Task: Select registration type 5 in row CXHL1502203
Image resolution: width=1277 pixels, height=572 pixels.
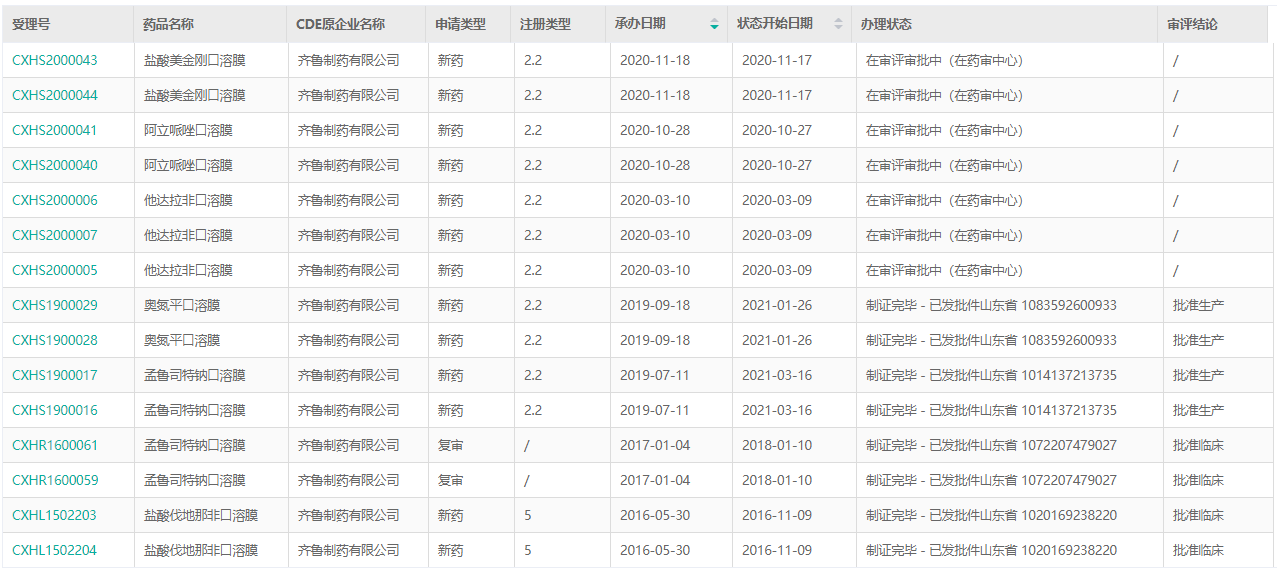Action: pos(528,515)
